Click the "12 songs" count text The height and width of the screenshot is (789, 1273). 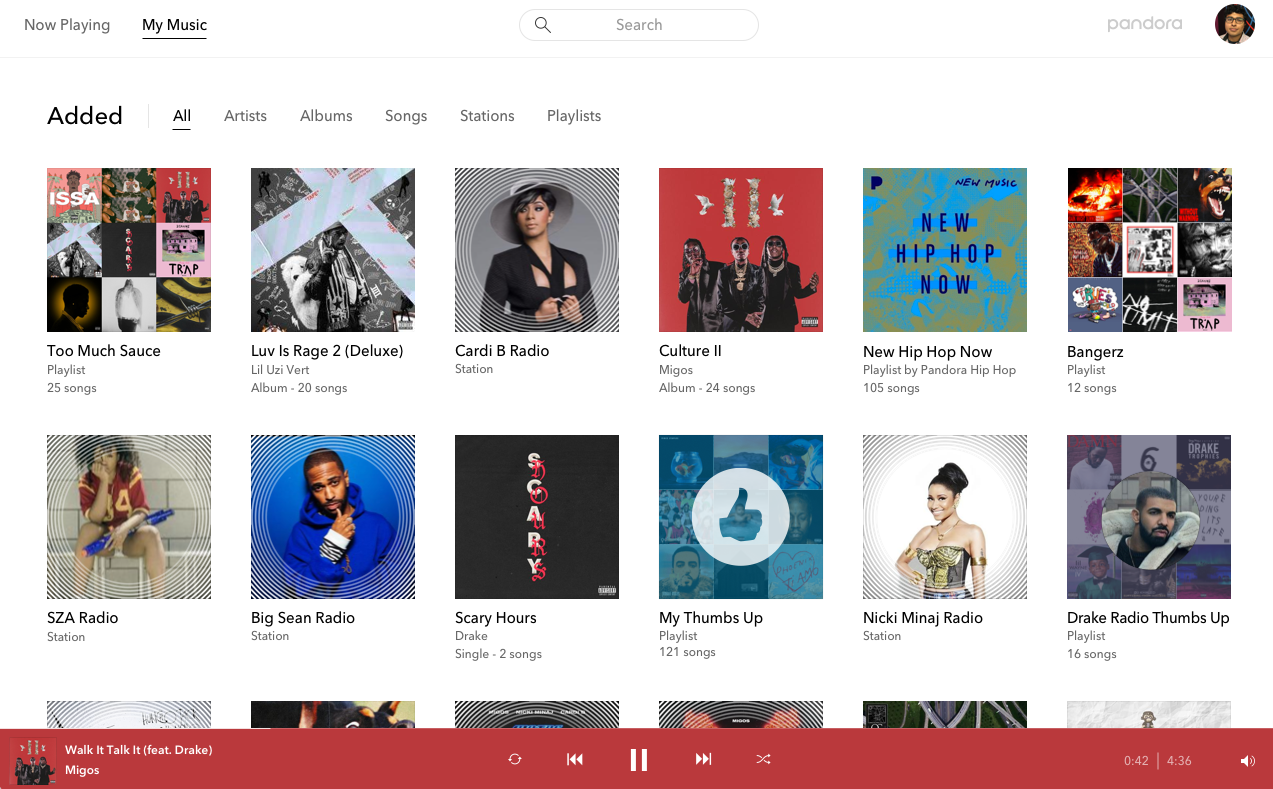1092,388
